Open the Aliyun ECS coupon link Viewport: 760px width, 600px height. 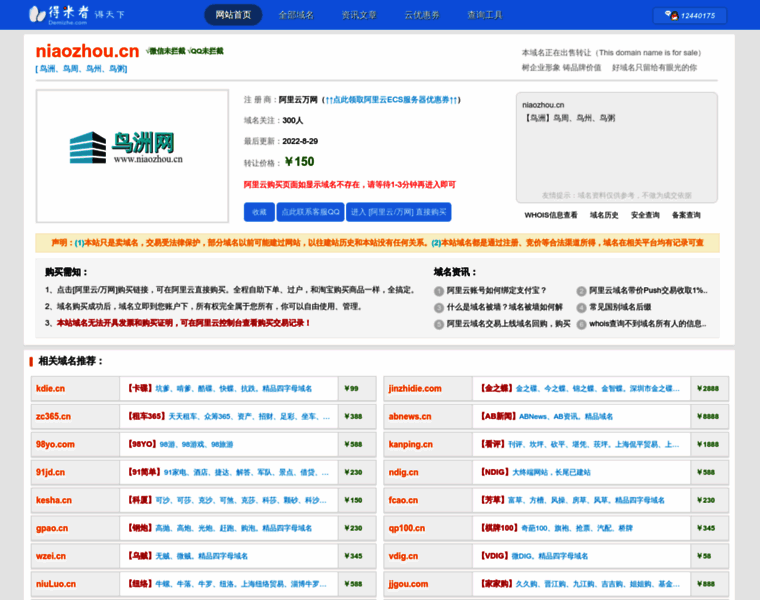391,100
